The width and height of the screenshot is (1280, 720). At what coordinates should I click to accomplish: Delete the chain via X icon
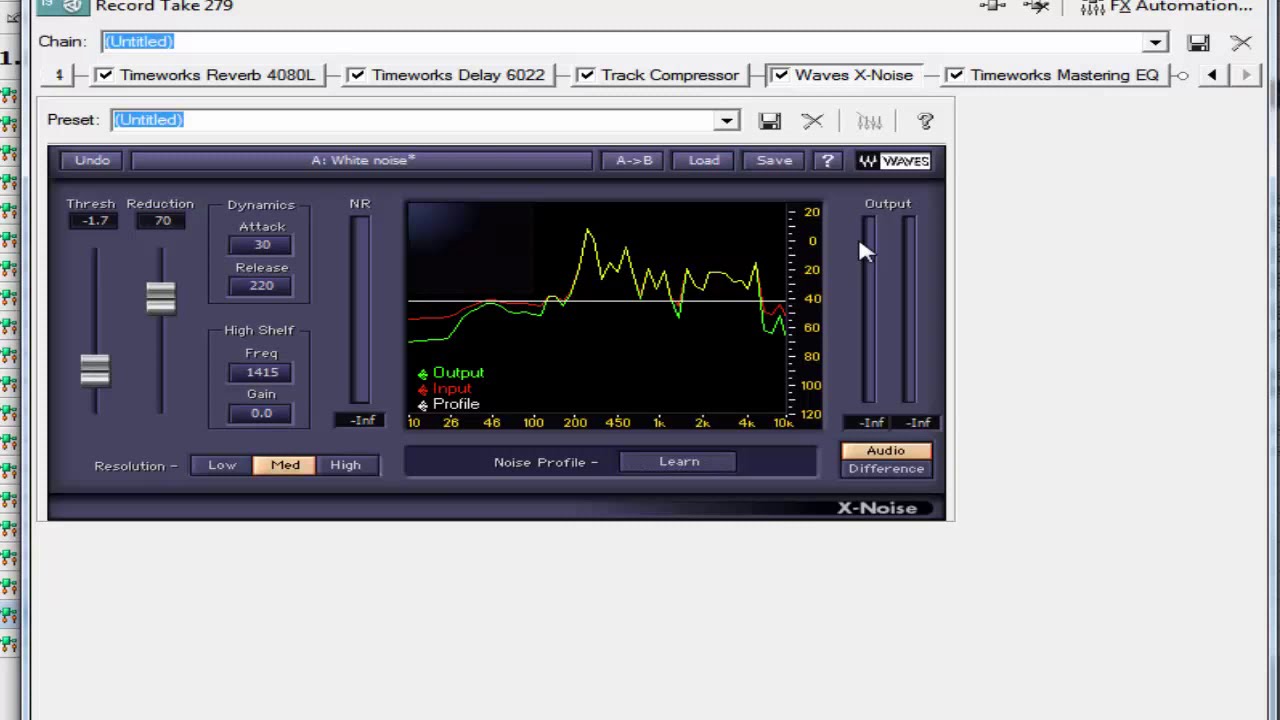click(x=1241, y=42)
